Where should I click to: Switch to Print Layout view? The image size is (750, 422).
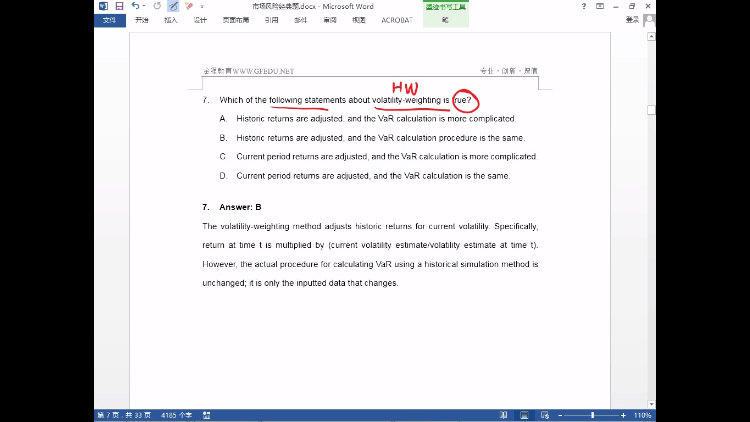[x=524, y=415]
